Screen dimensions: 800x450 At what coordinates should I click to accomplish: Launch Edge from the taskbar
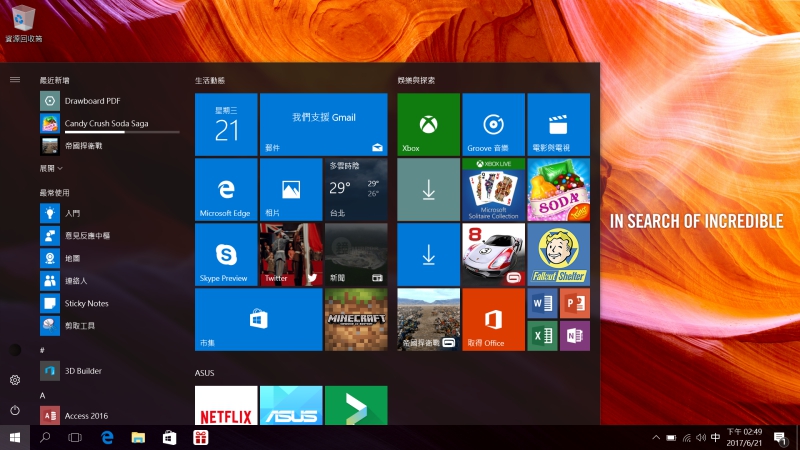107,438
